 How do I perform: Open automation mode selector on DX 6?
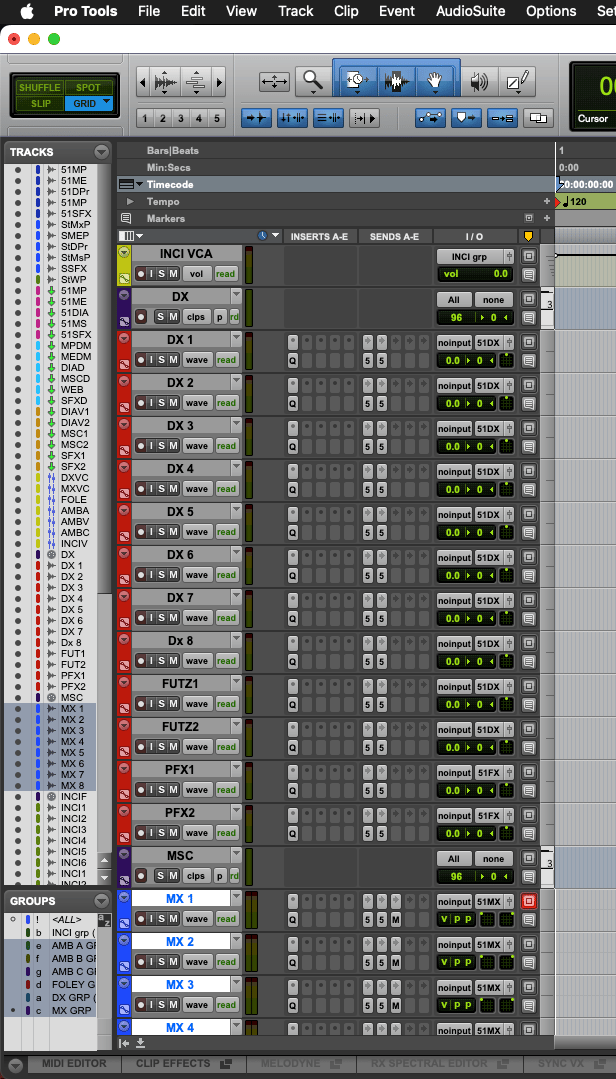[x=226, y=575]
